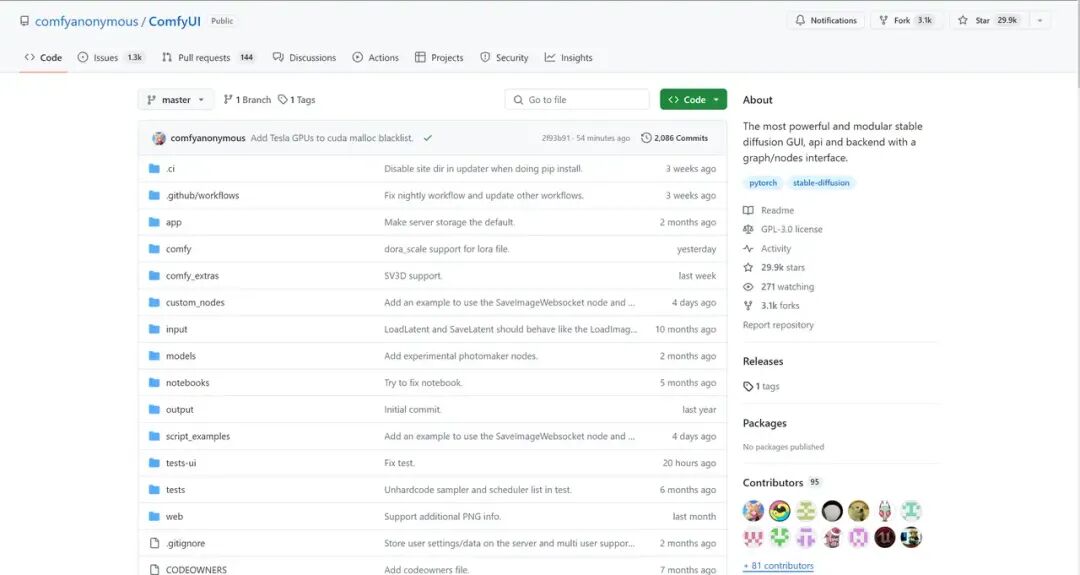This screenshot has width=1080, height=575.
Task: Click the Notifications bell button
Action: [826, 21]
